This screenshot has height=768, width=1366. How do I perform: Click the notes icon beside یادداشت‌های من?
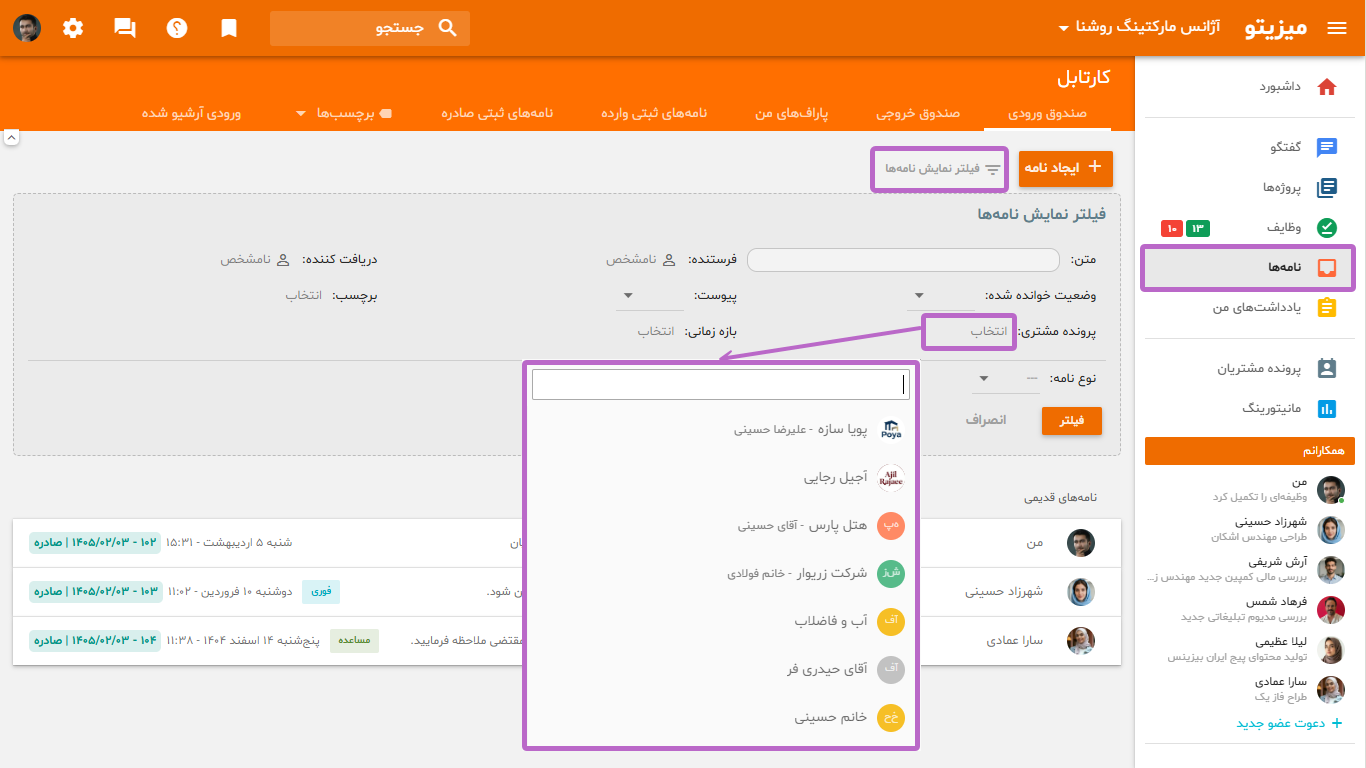(x=1327, y=308)
